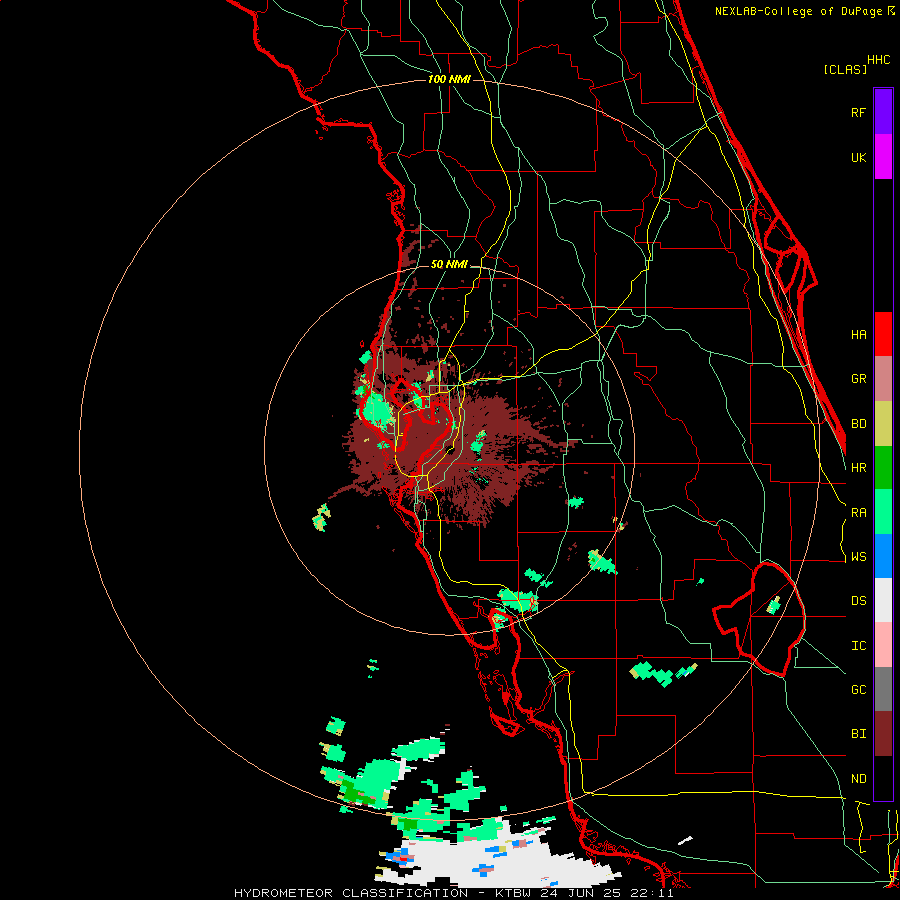Click the blue WS legend swatch
900x900 pixels.
883,556
